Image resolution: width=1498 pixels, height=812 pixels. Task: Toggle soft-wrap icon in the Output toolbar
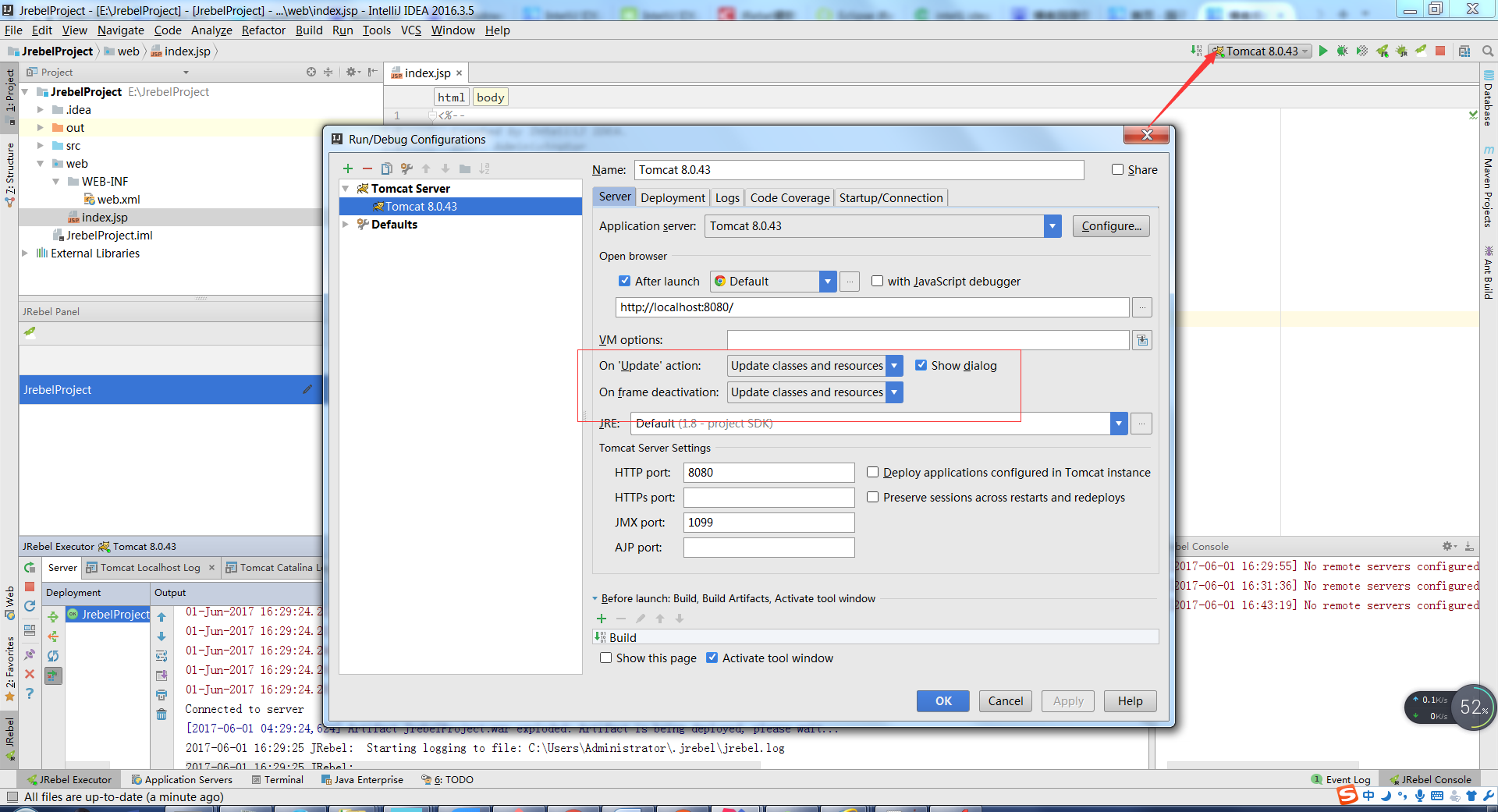(162, 656)
